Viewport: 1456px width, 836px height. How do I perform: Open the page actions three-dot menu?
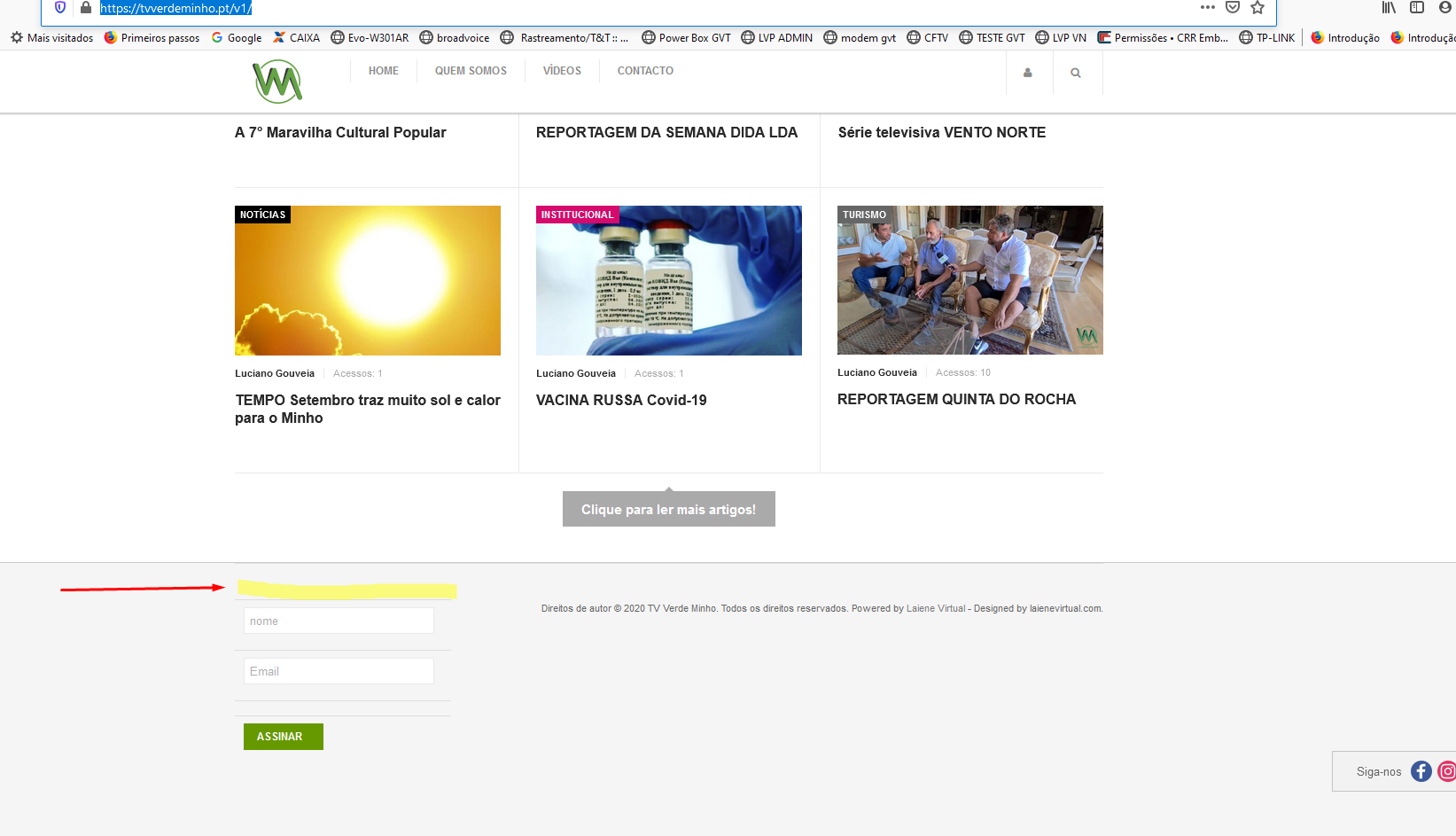pyautogui.click(x=1208, y=7)
